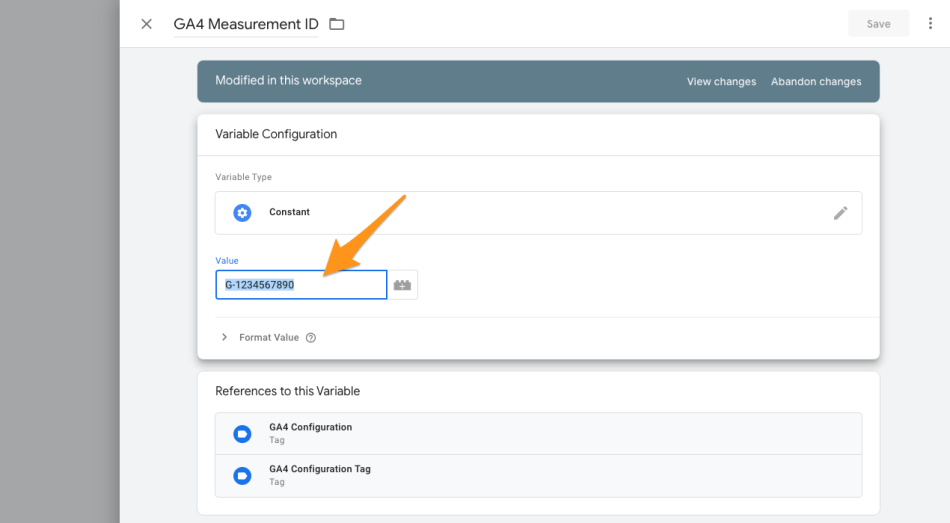Image resolution: width=950 pixels, height=523 pixels.
Task: Select the Constant variable type label
Action: pos(289,213)
